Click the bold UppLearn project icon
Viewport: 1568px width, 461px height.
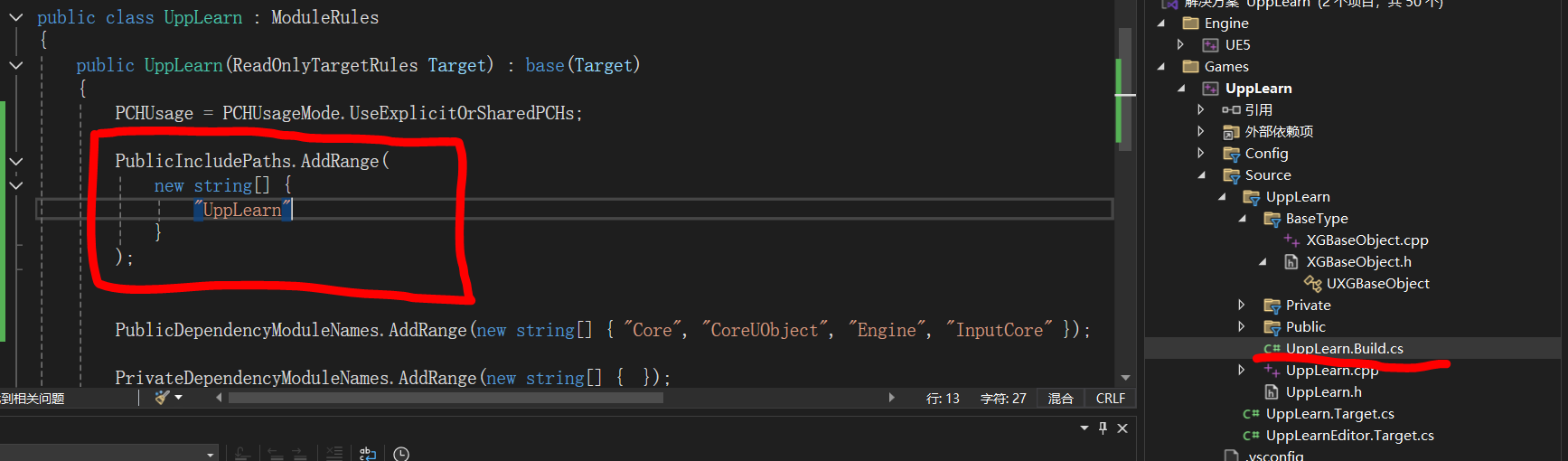click(x=1211, y=89)
